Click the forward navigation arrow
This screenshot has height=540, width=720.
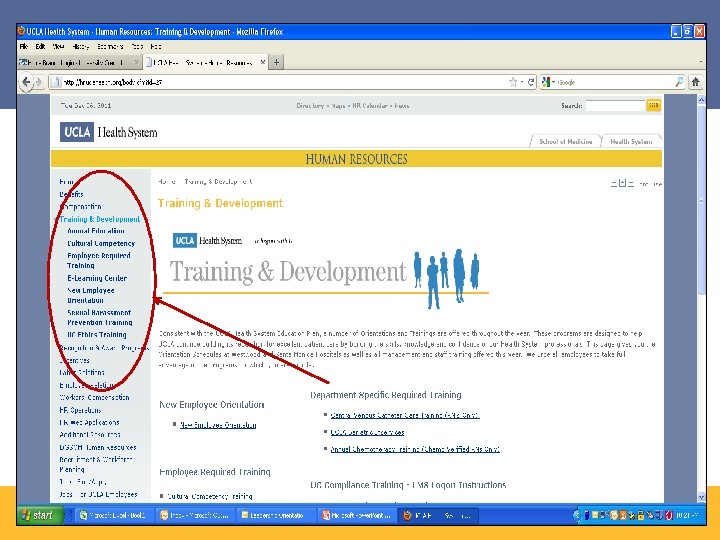39,82
